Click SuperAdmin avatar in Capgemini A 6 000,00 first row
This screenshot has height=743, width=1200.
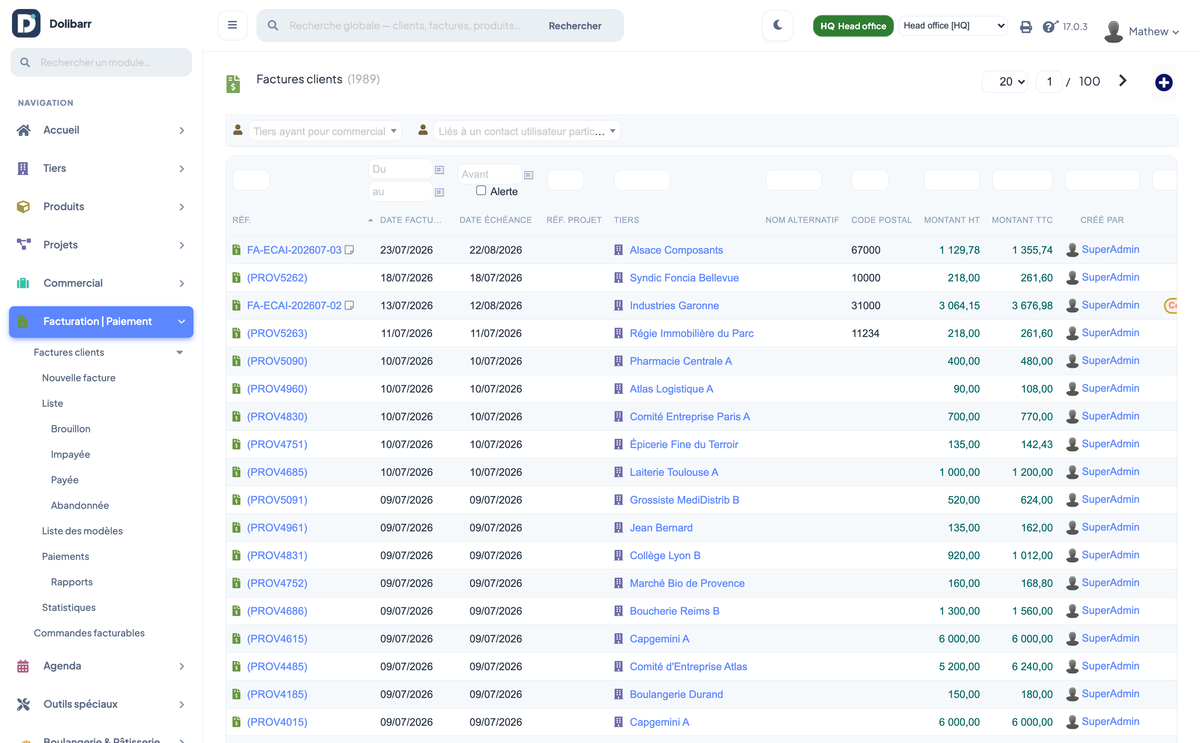click(x=1072, y=639)
